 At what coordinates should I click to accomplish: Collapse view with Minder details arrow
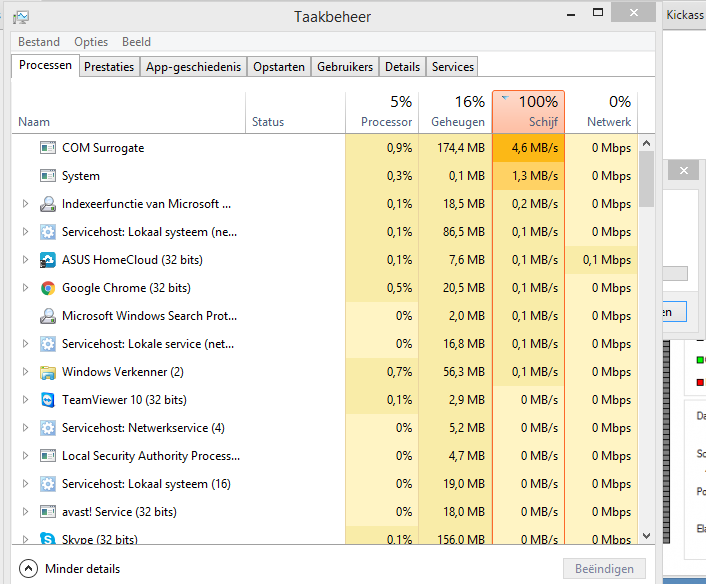point(28,569)
